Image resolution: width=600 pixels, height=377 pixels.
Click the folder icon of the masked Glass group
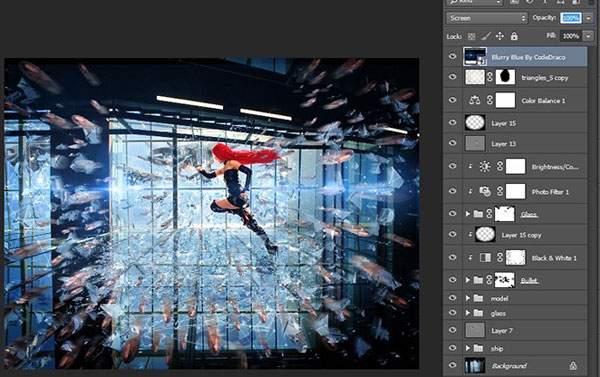478,214
